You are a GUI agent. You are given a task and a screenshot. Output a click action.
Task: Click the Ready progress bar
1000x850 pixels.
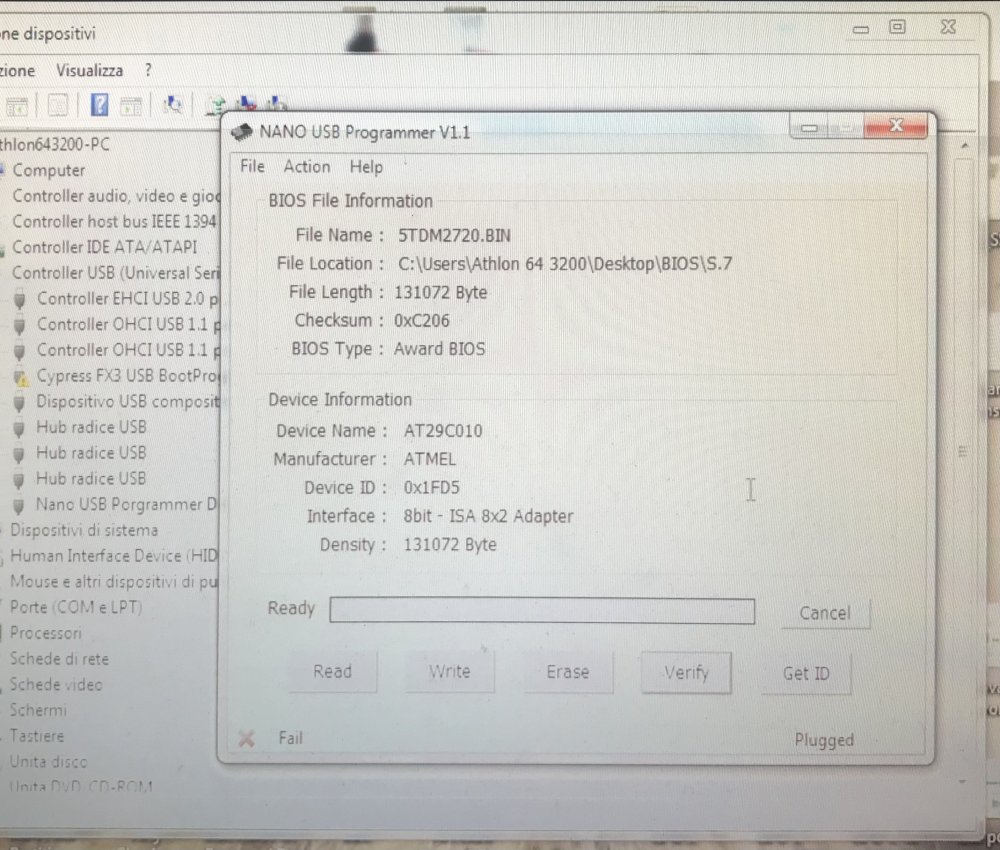click(542, 611)
